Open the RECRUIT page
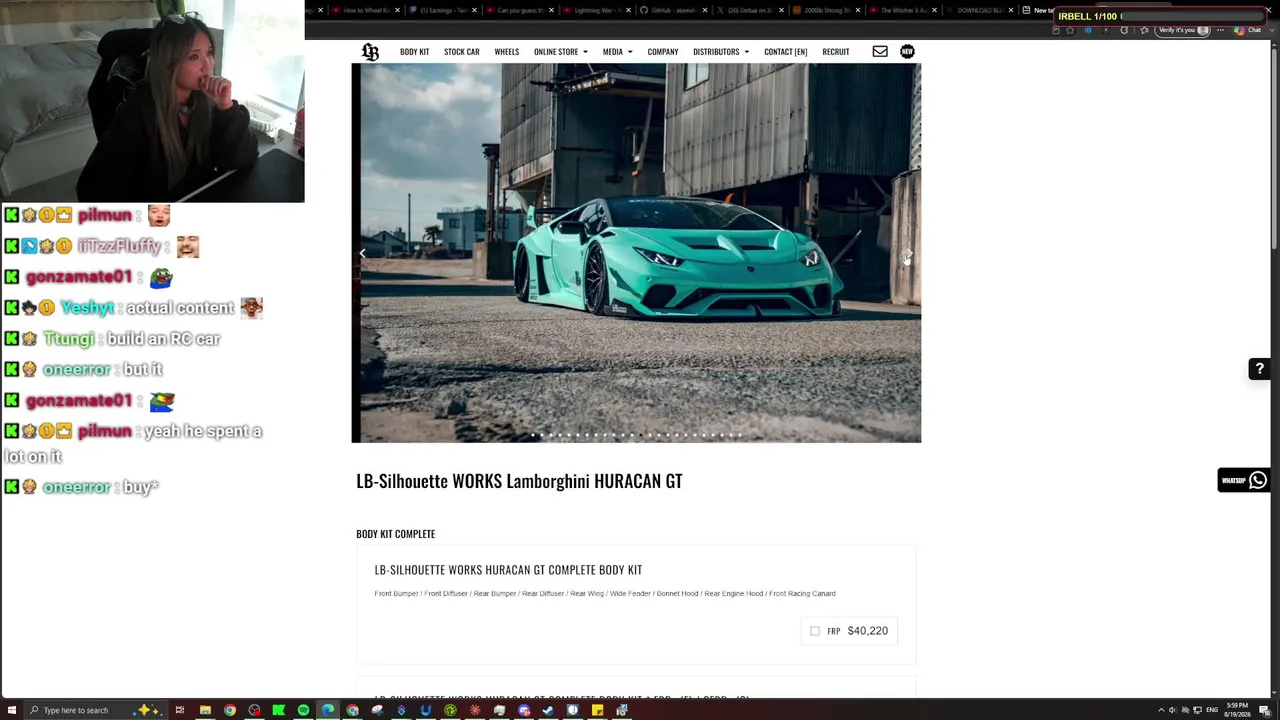This screenshot has height=720, width=1280. (x=835, y=52)
